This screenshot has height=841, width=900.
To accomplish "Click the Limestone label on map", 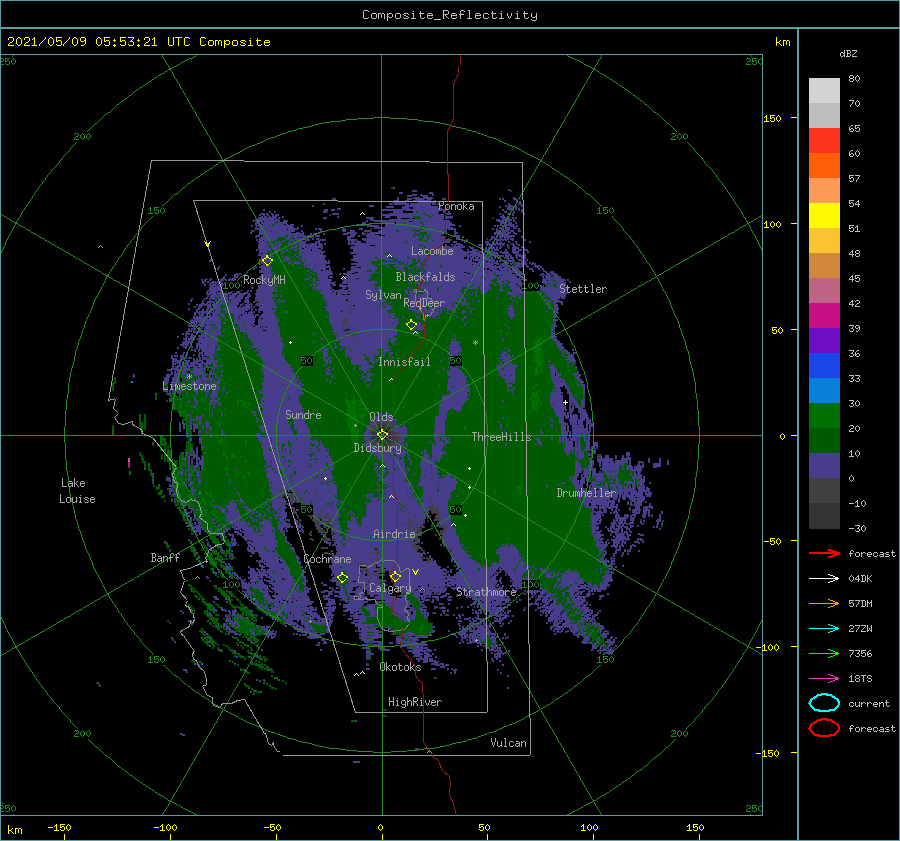I will 189,386.
